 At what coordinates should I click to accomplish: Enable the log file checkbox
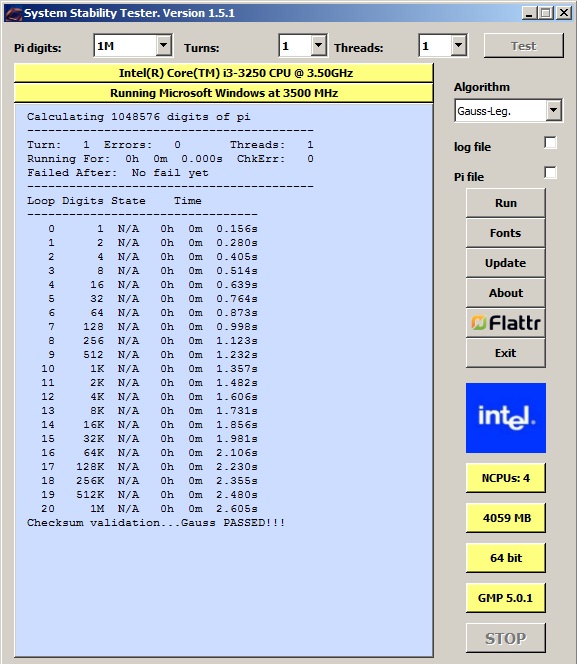550,143
